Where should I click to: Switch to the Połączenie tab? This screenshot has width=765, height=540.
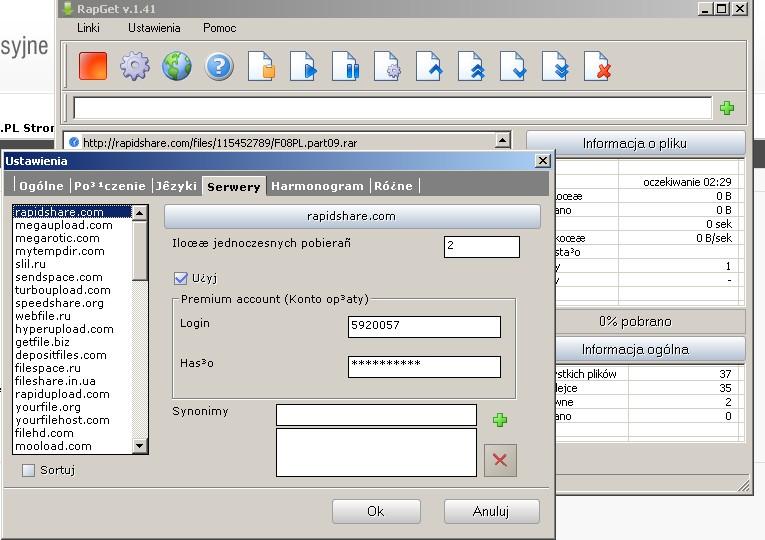point(110,186)
